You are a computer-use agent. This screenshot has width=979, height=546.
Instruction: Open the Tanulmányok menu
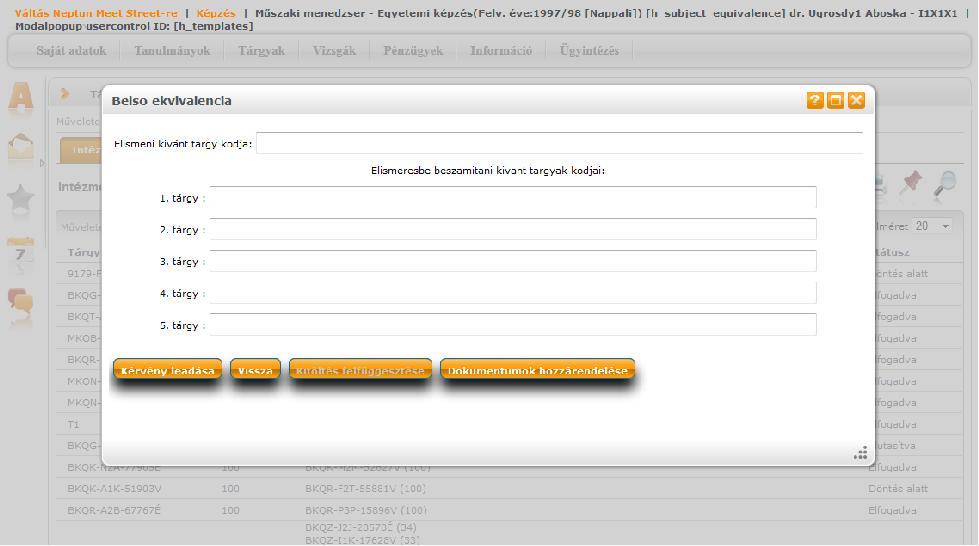(x=172, y=51)
